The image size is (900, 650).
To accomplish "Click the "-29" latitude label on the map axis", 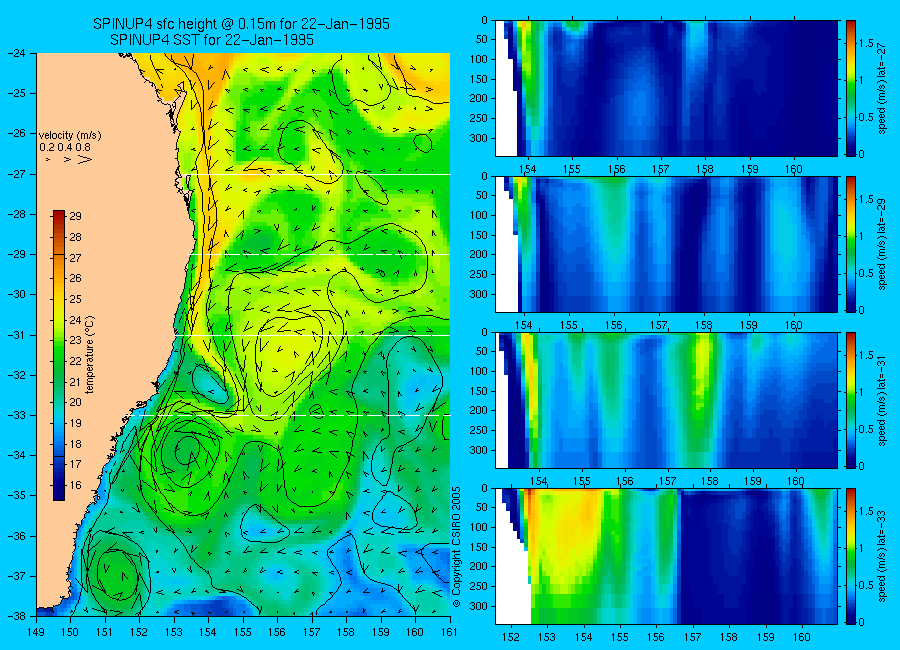I will pyautogui.click(x=16, y=254).
